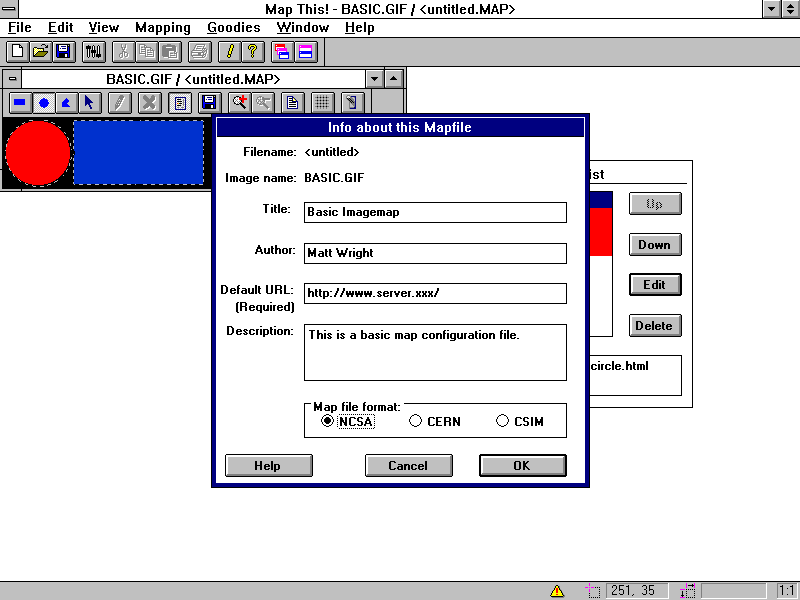
Task: Choose the CSIM map format option
Action: [503, 421]
